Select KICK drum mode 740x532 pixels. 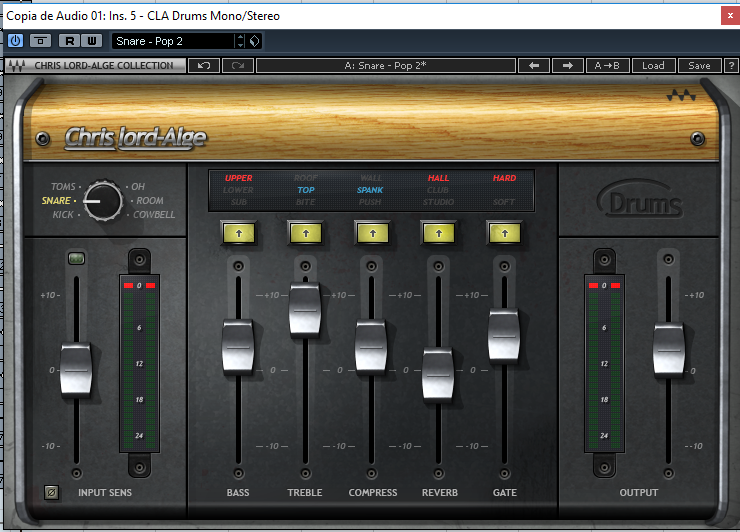pyautogui.click(x=63, y=215)
